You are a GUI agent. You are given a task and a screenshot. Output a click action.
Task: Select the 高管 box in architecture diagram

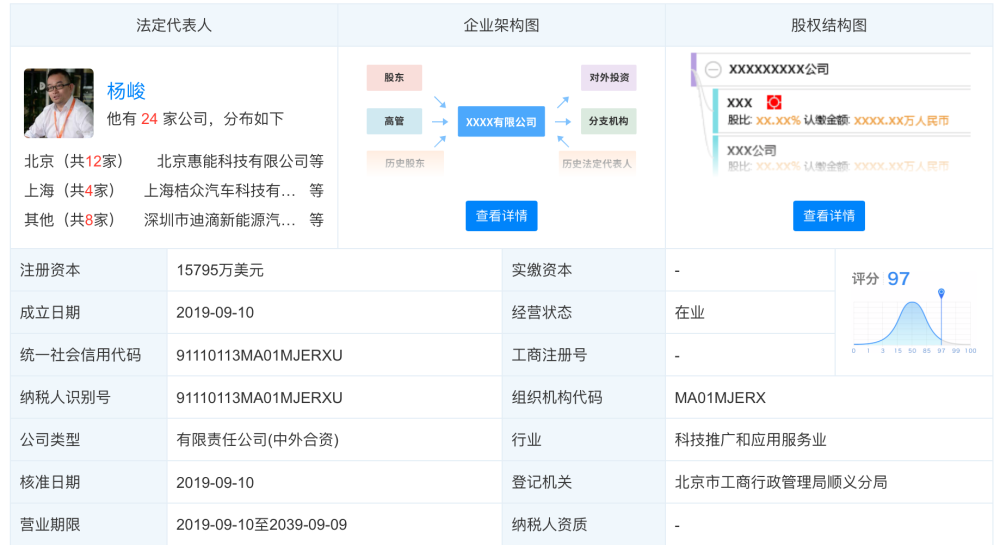tap(394, 121)
